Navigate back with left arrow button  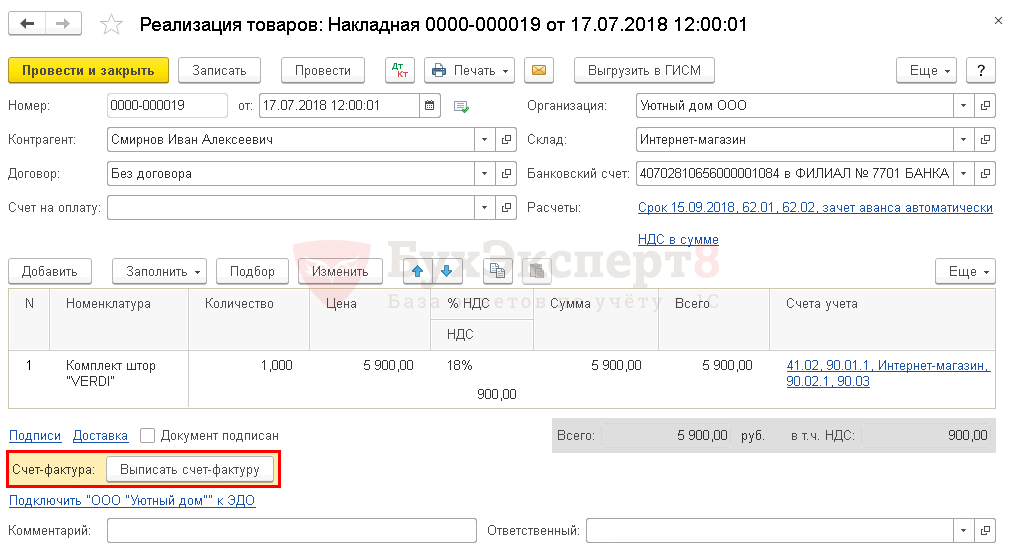pyautogui.click(x=27, y=24)
